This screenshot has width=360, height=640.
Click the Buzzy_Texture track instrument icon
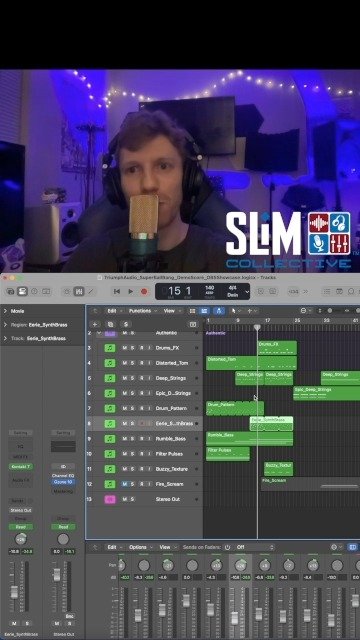click(x=110, y=469)
